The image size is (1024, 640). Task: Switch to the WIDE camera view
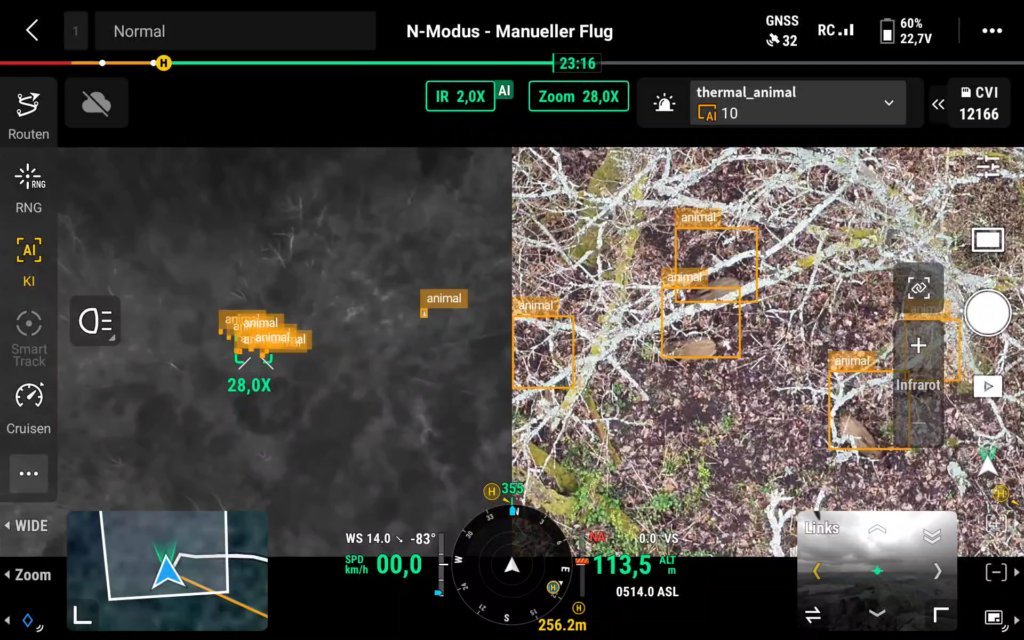[x=28, y=526]
